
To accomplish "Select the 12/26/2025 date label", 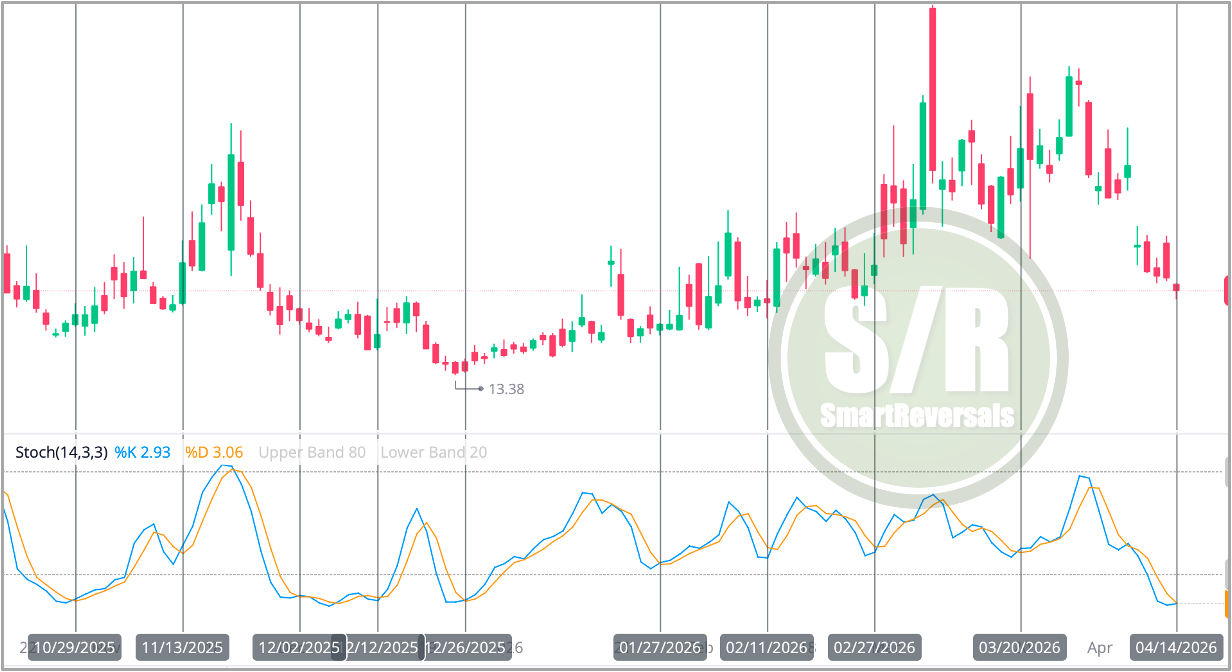I will click(465, 648).
